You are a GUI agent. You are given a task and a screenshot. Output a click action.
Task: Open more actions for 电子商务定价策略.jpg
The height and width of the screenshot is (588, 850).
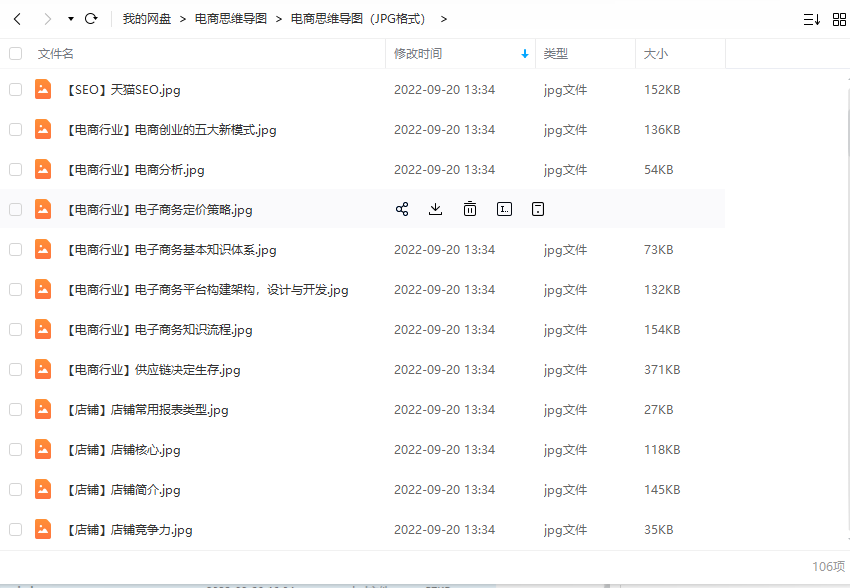tap(538, 209)
